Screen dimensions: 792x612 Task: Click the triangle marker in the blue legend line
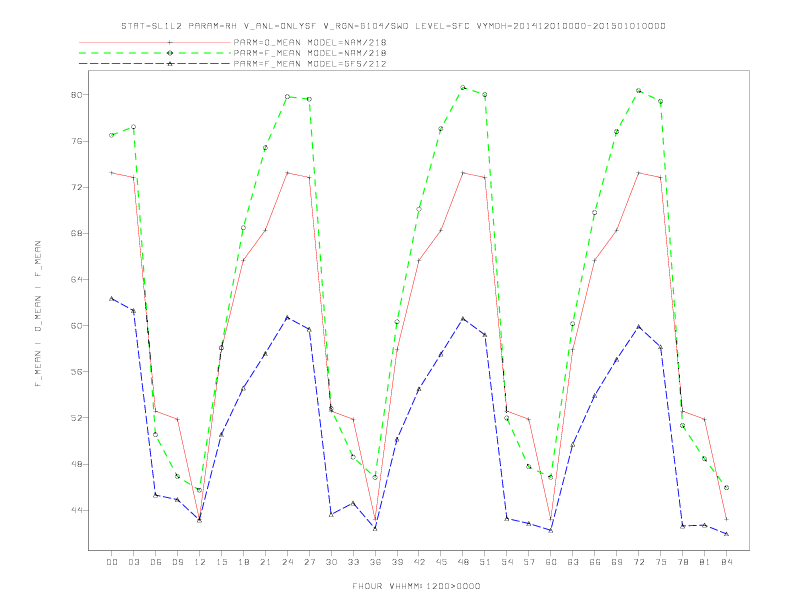[x=170, y=64]
